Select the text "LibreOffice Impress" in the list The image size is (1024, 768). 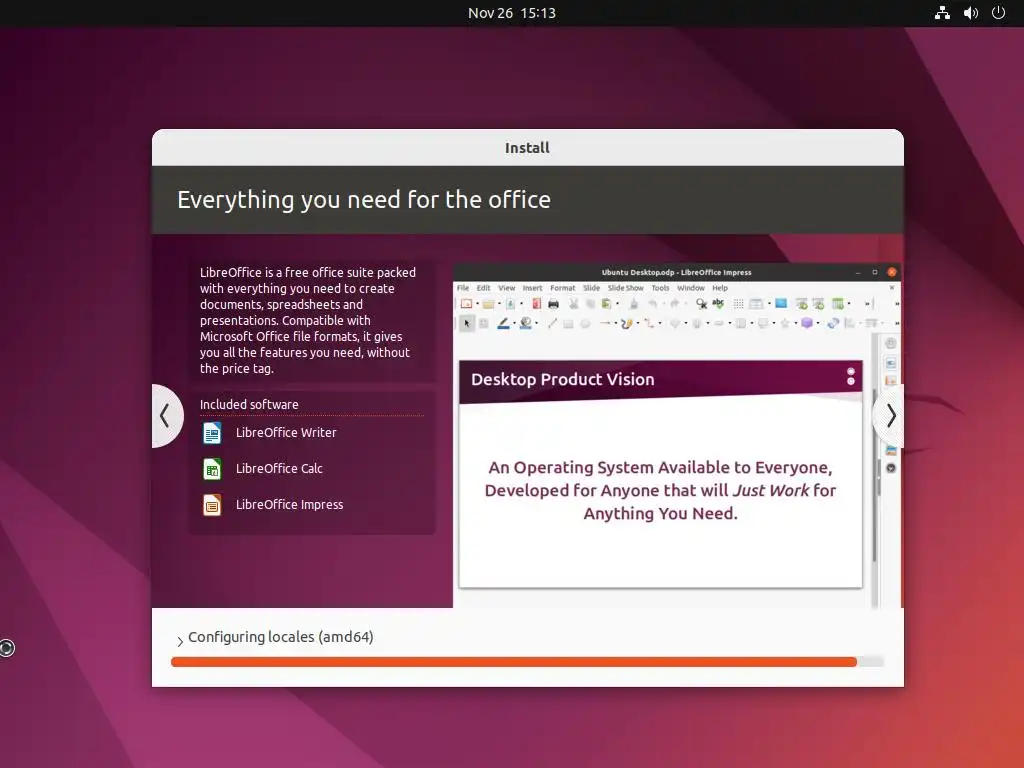[289, 504]
